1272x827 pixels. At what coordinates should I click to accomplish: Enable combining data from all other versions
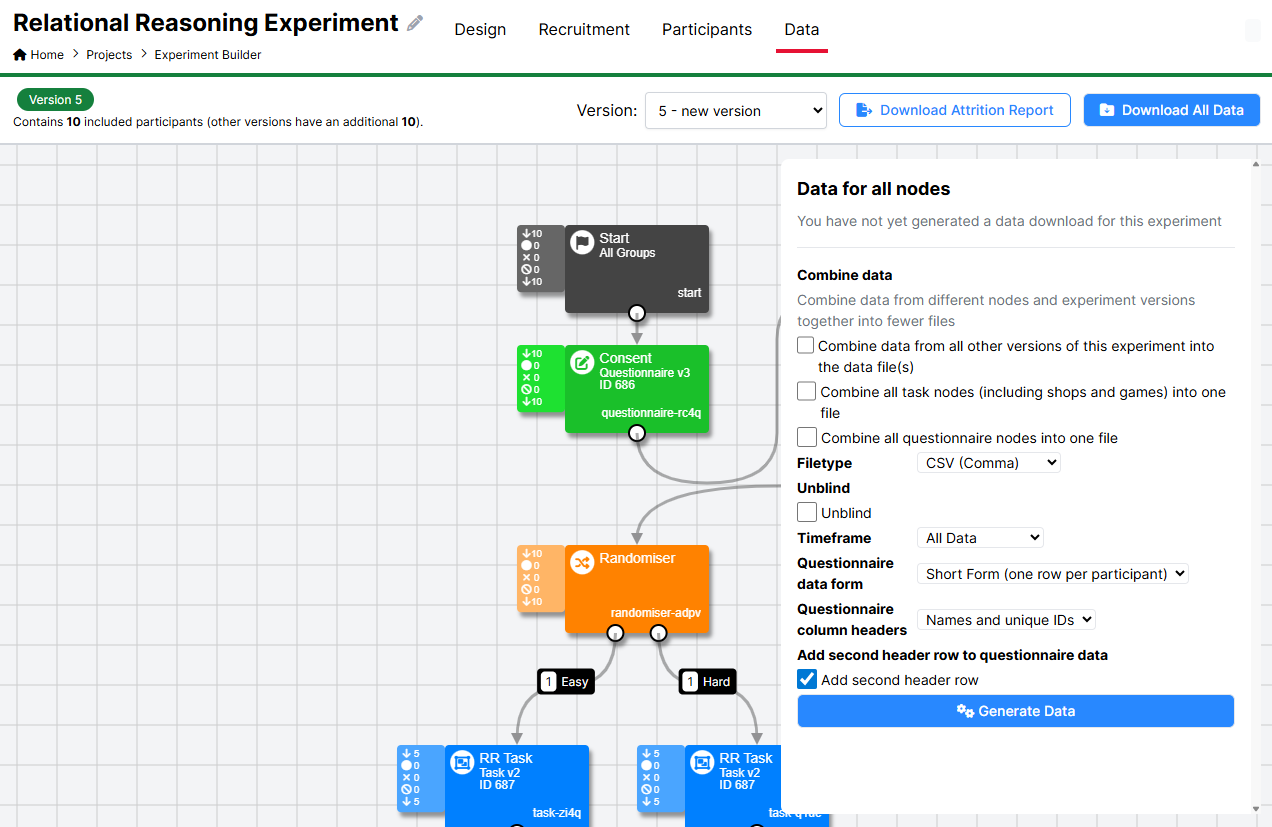click(806, 345)
